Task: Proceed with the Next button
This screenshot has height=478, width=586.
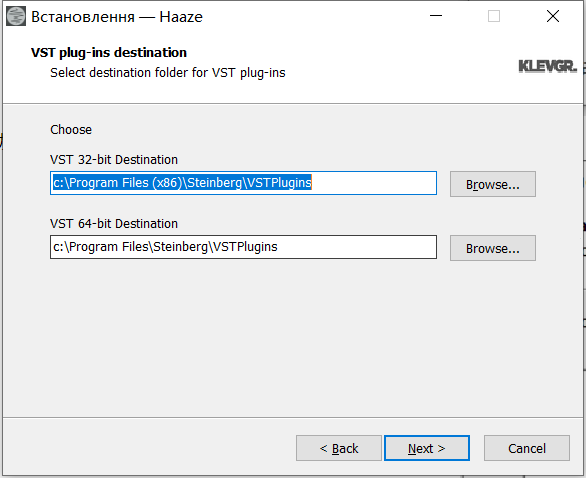Action: tap(427, 448)
